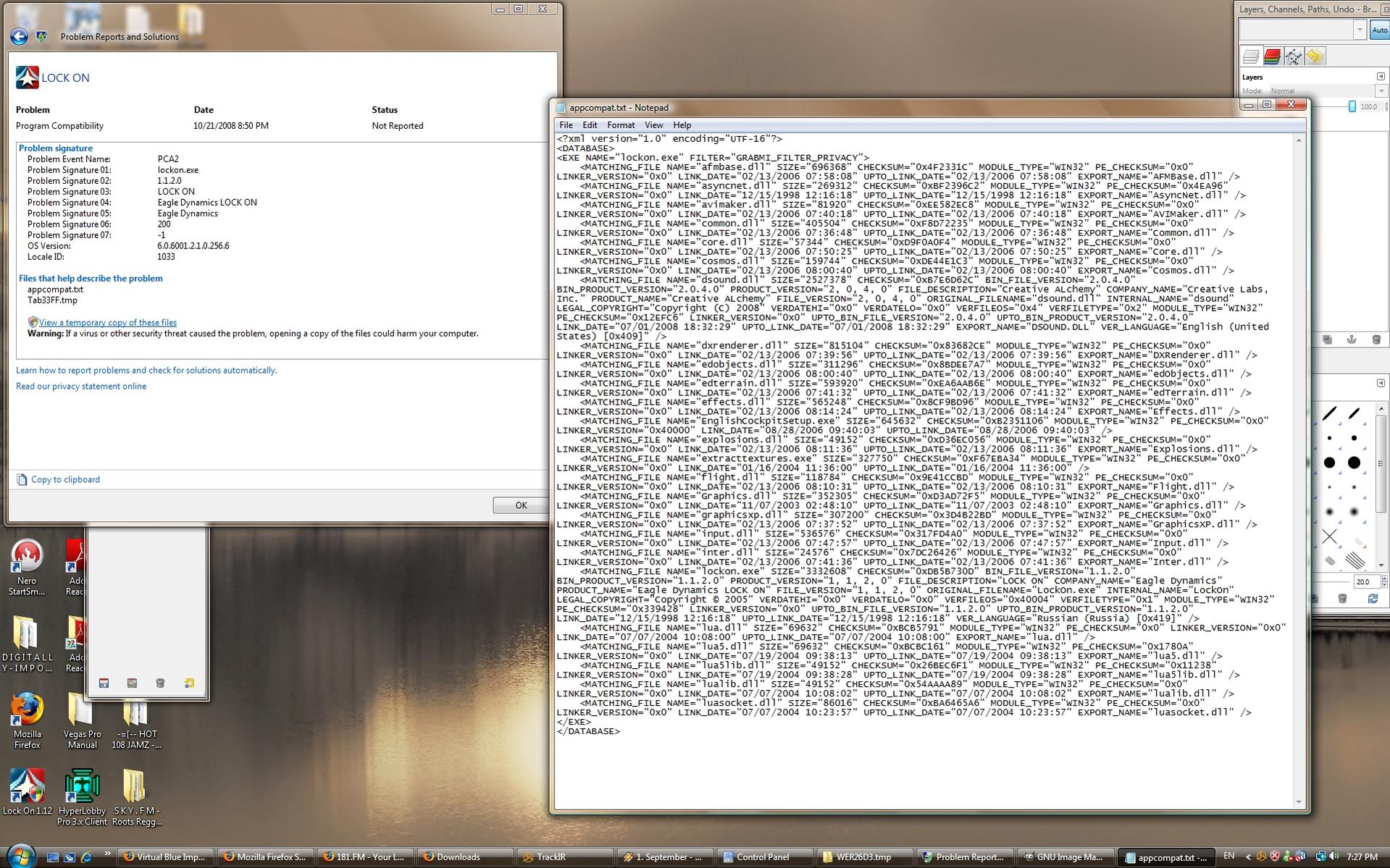This screenshot has height=868, width=1390.
Task: Open Learn how to report problems link
Action: pos(146,370)
